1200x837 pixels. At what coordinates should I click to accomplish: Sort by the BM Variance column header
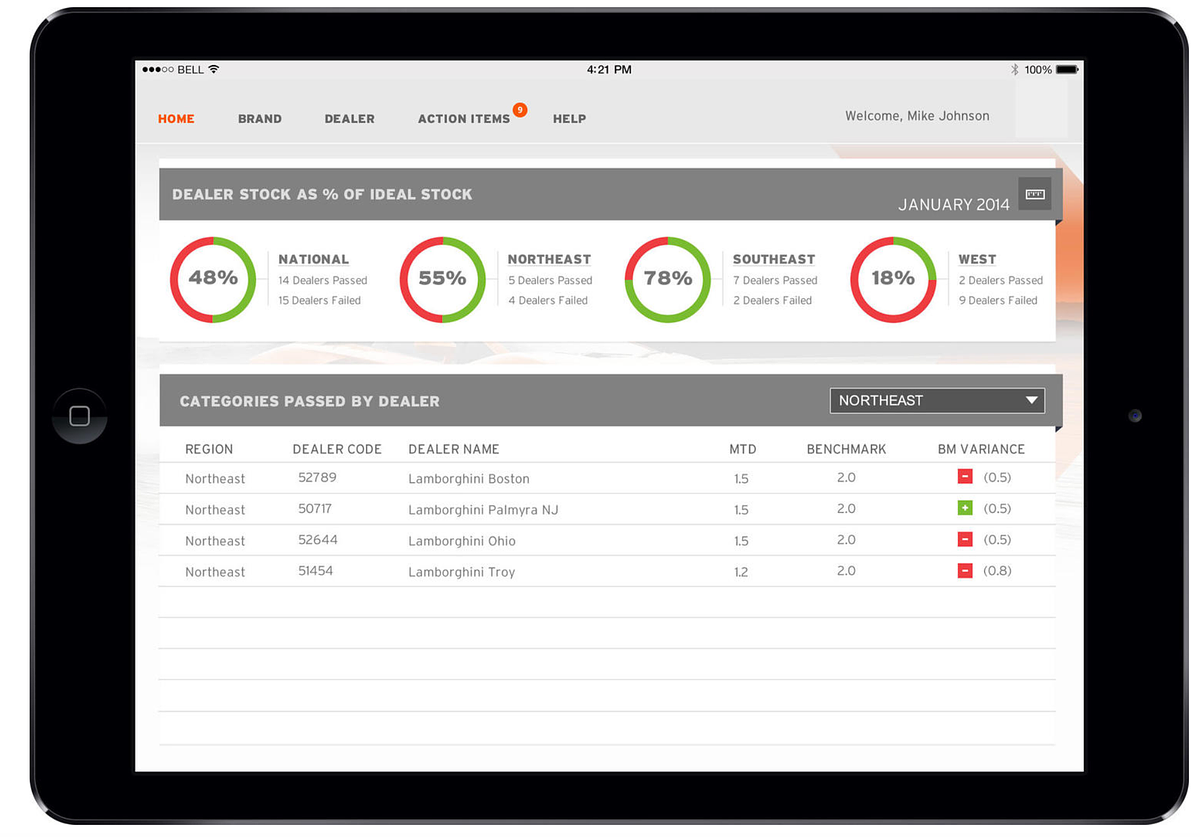(x=981, y=450)
